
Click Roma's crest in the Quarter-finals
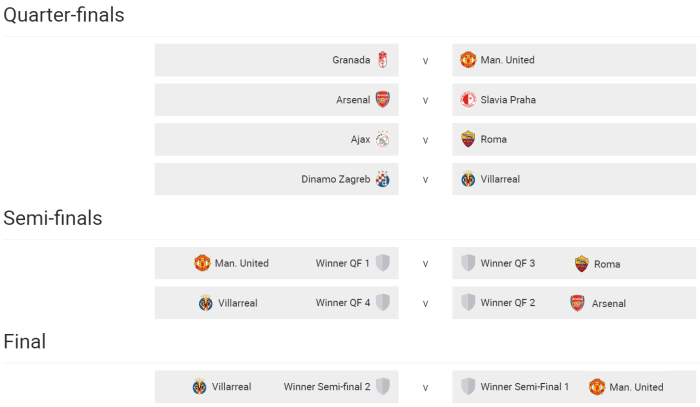[468, 140]
